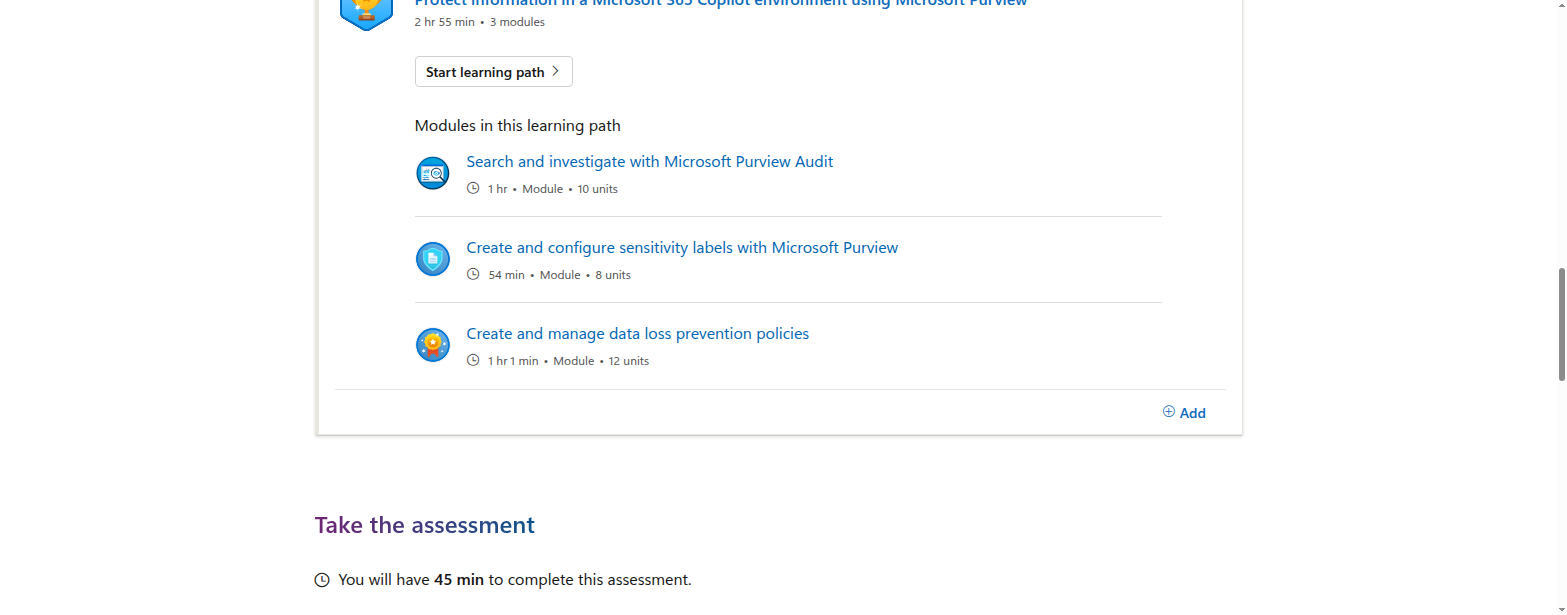This screenshot has width=1567, height=615.
Task: Click the 2 hr 55 min • 3 modules text
Action: pyautogui.click(x=480, y=22)
